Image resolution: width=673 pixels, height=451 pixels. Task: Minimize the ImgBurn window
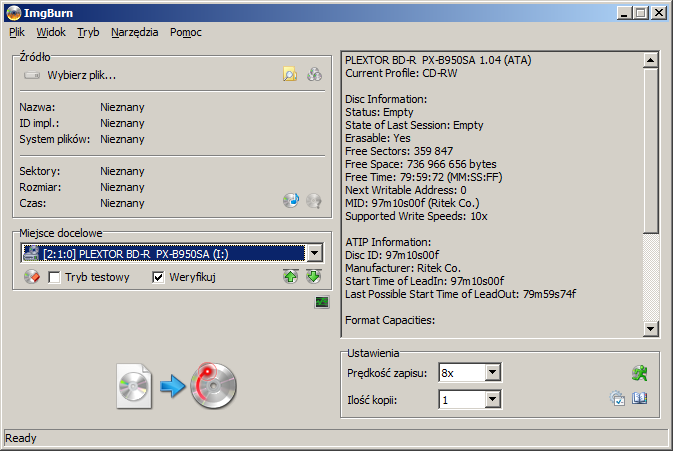coord(624,13)
